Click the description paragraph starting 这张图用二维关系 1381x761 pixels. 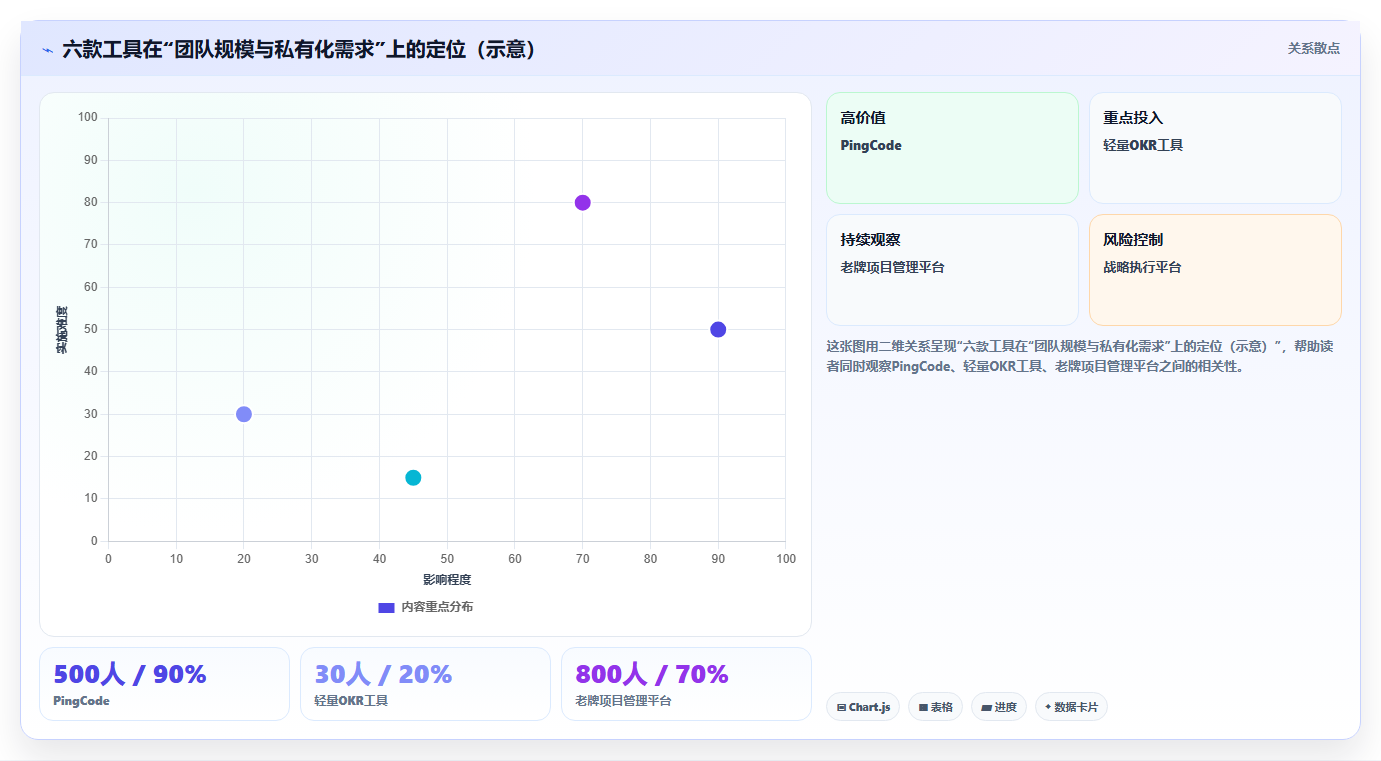click(x=1080, y=356)
